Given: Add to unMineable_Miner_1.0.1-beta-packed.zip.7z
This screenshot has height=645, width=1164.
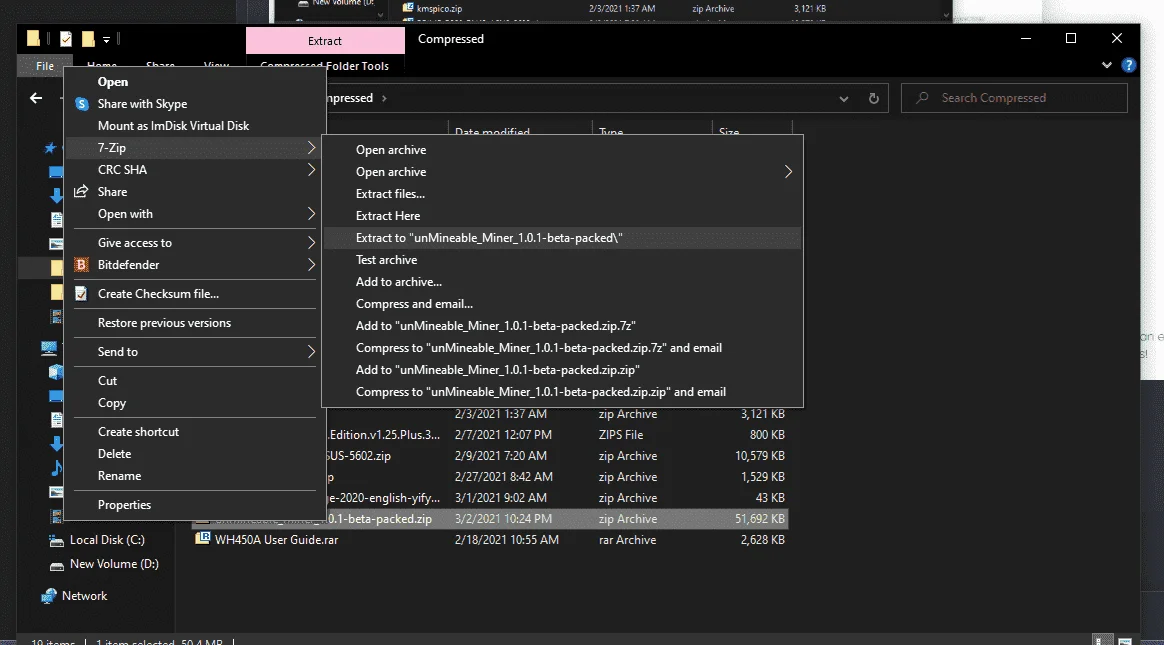Looking at the screenshot, I should (x=495, y=326).
